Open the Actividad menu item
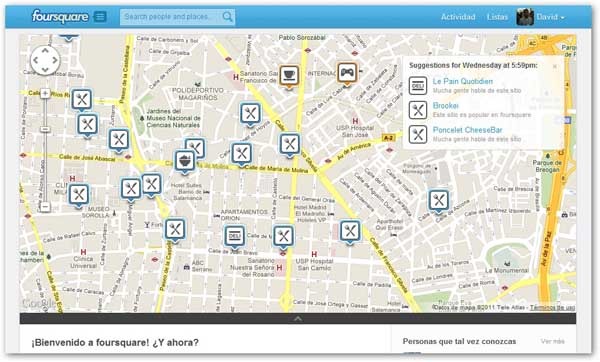 coord(458,17)
